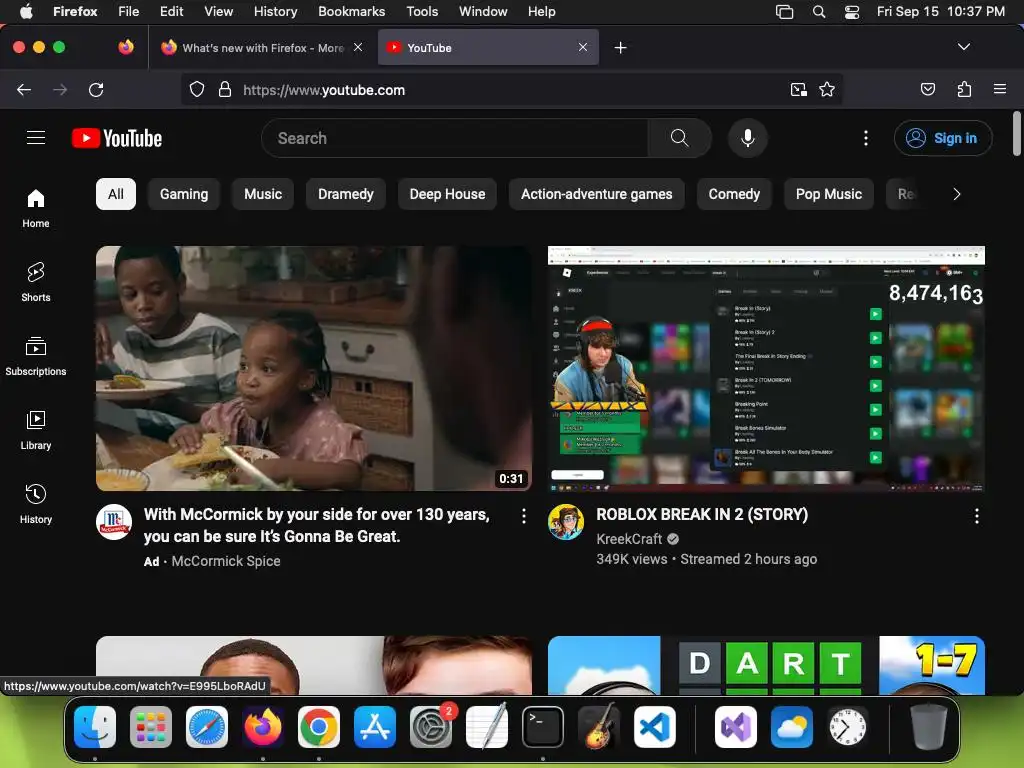The width and height of the screenshot is (1024, 768).
Task: Open the Firefox File menu
Action: coord(128,11)
